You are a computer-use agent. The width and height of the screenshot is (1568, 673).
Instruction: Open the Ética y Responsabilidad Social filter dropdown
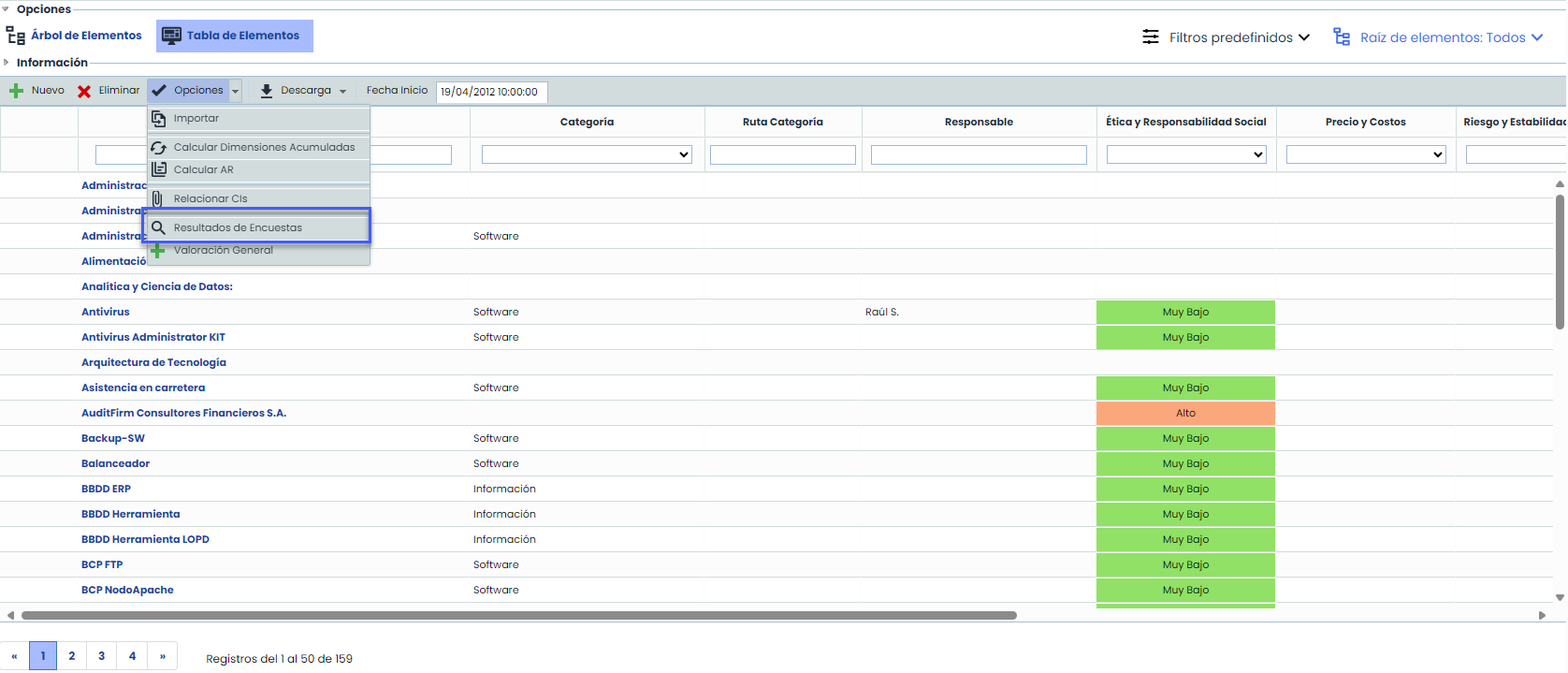(1185, 154)
